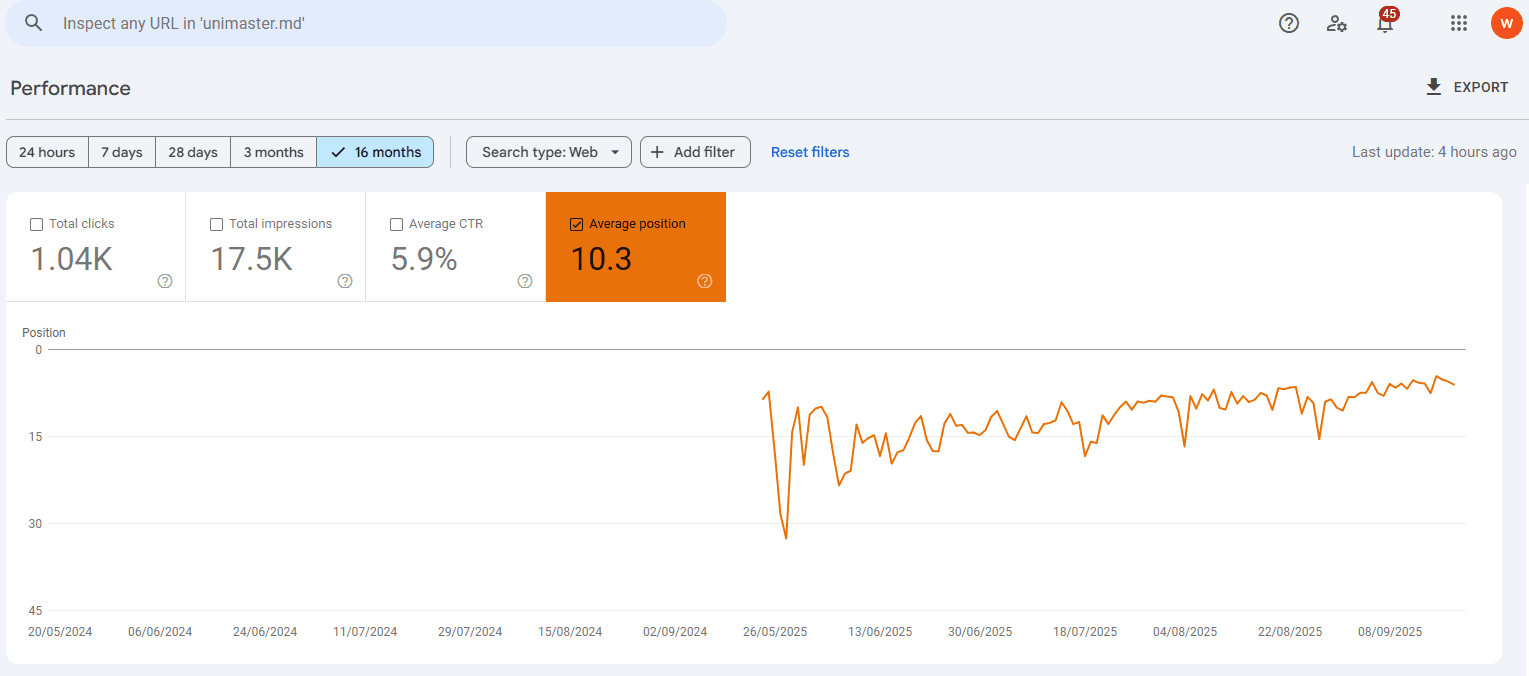Click the search magnifier icon
The image size is (1529, 676).
34,23
